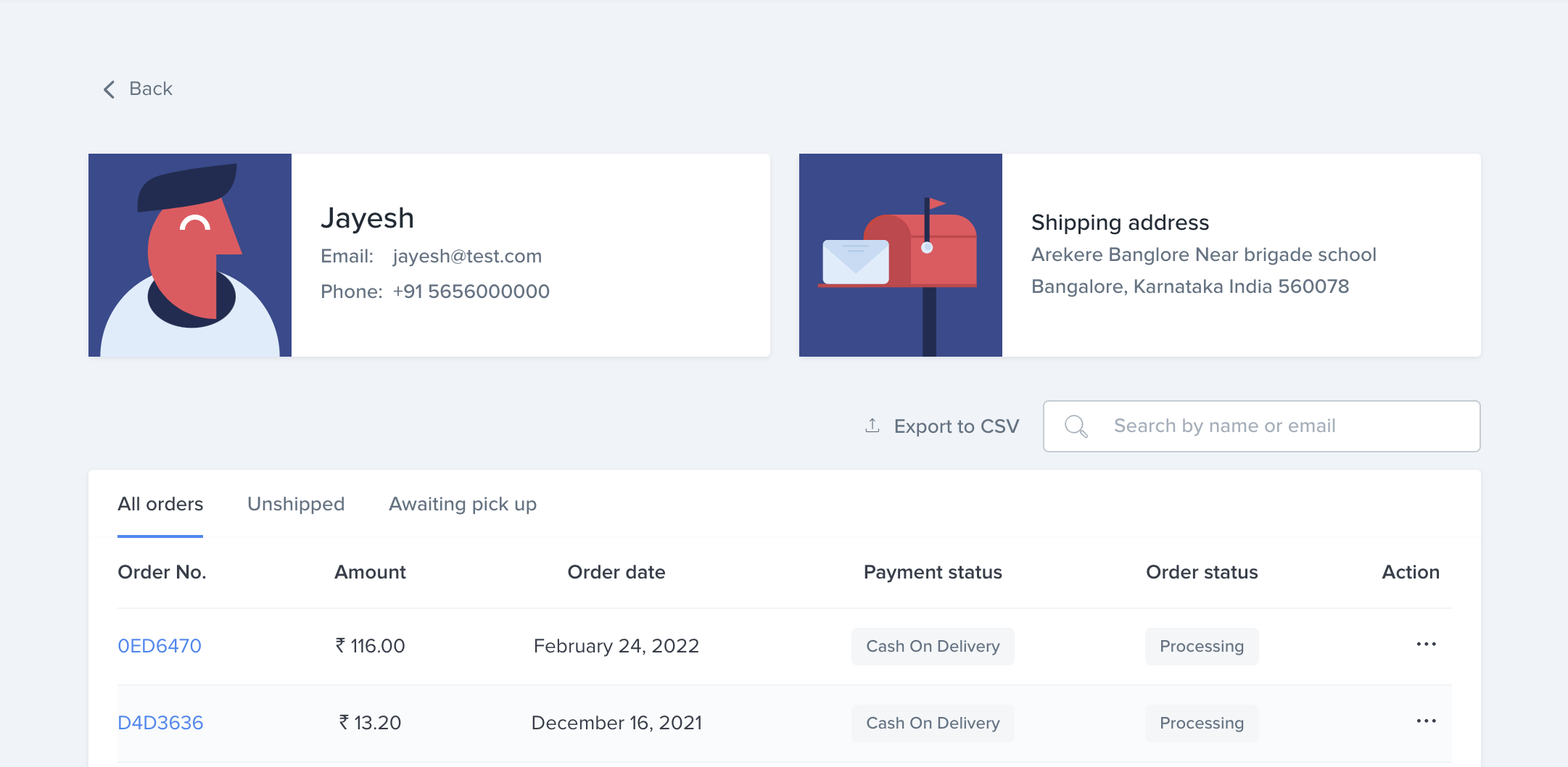Switch to the Awaiting pick up tab
This screenshot has height=767, width=1568.
pyautogui.click(x=463, y=504)
